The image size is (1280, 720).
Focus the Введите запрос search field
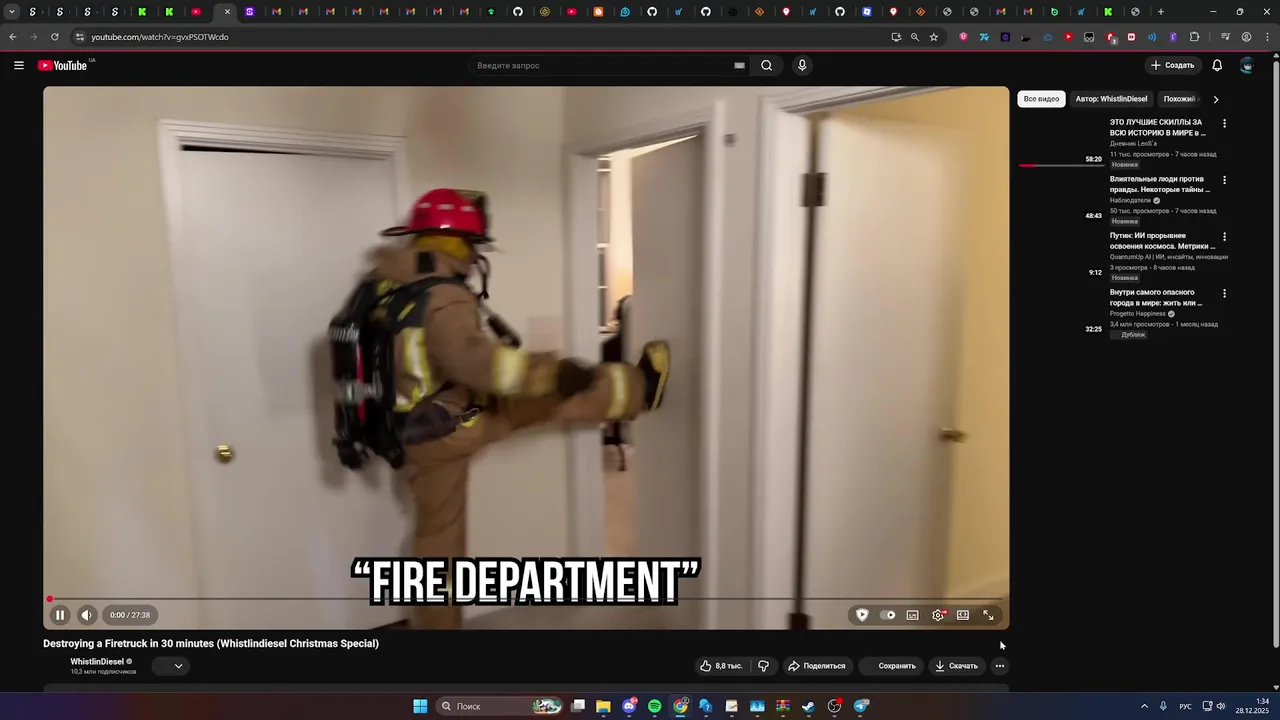coord(604,65)
